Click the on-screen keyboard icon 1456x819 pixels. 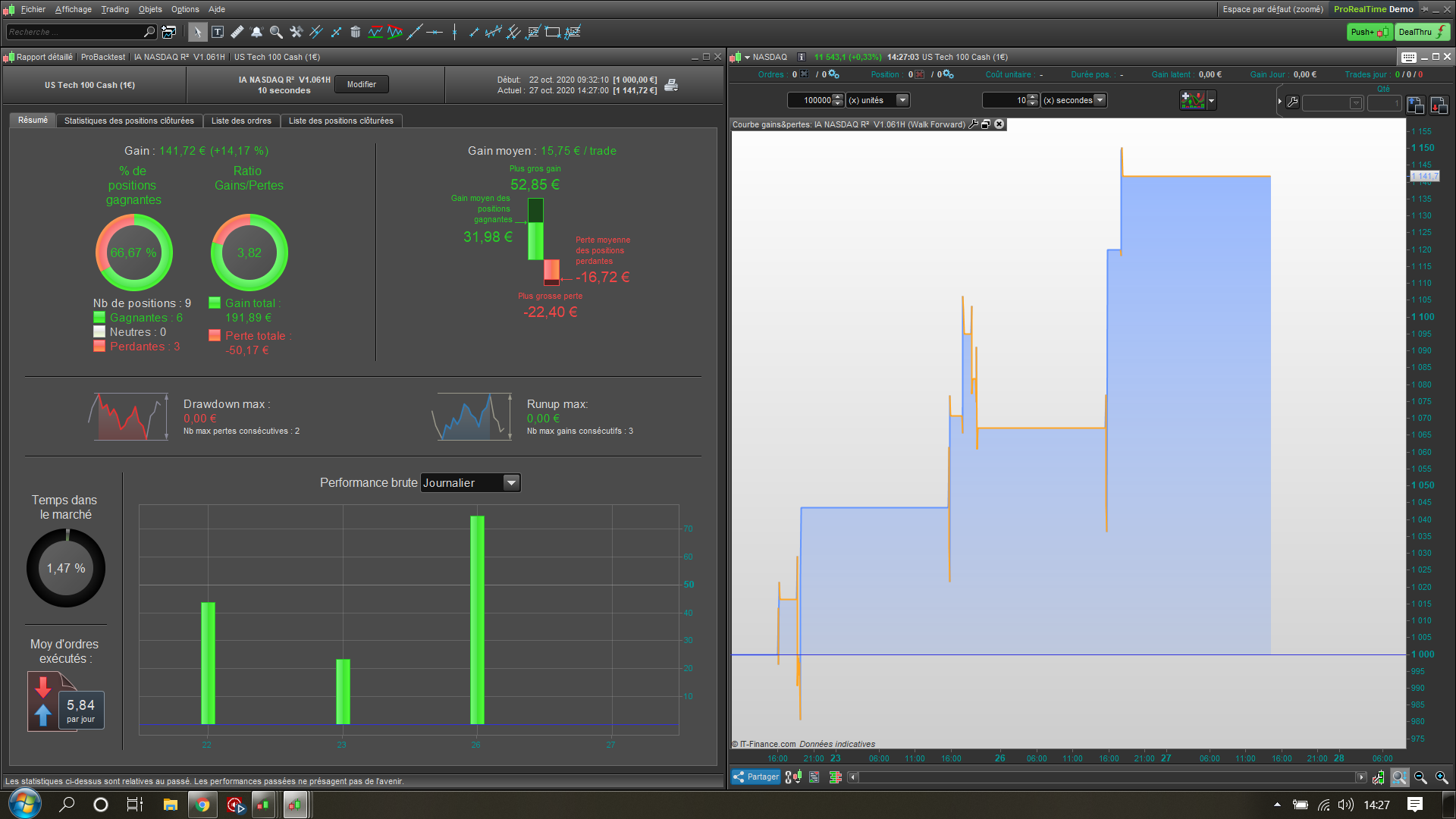point(1408,57)
